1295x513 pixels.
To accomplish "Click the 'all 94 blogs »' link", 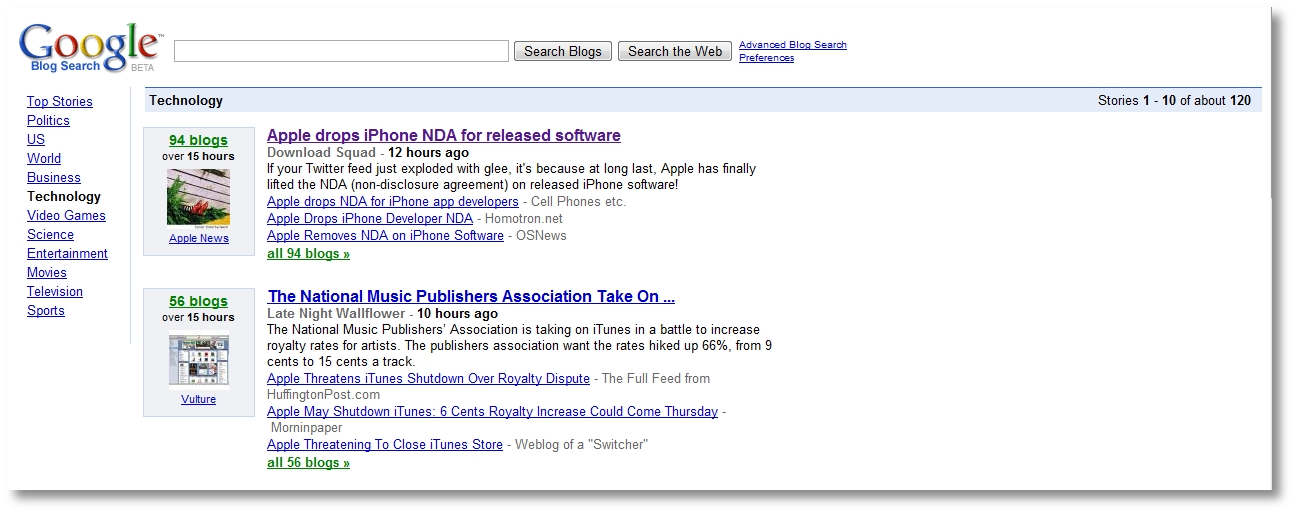I will 308,253.
